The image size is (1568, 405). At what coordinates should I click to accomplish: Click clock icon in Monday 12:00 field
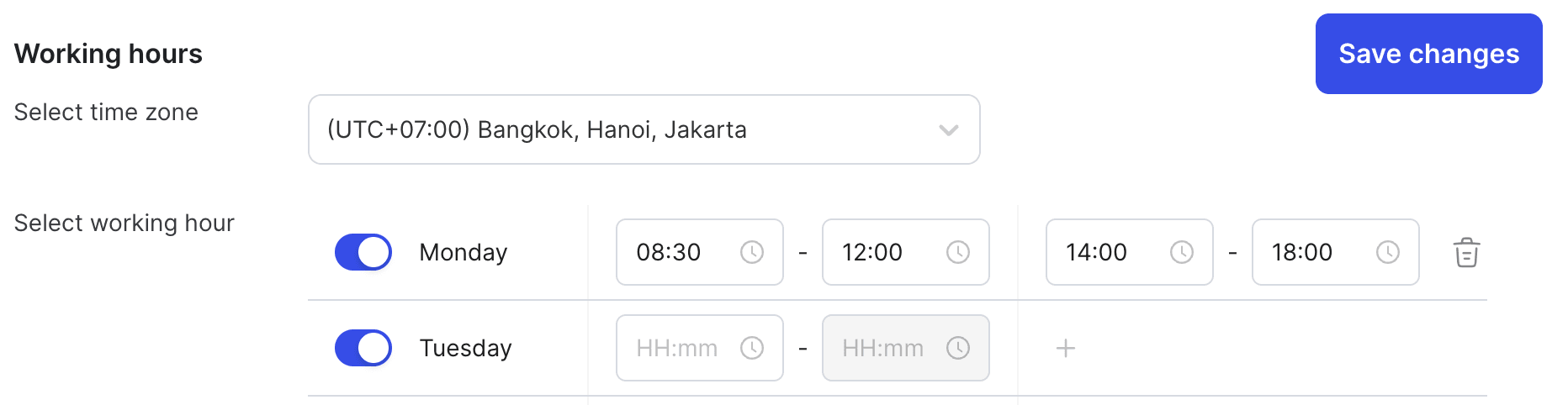pos(957,252)
